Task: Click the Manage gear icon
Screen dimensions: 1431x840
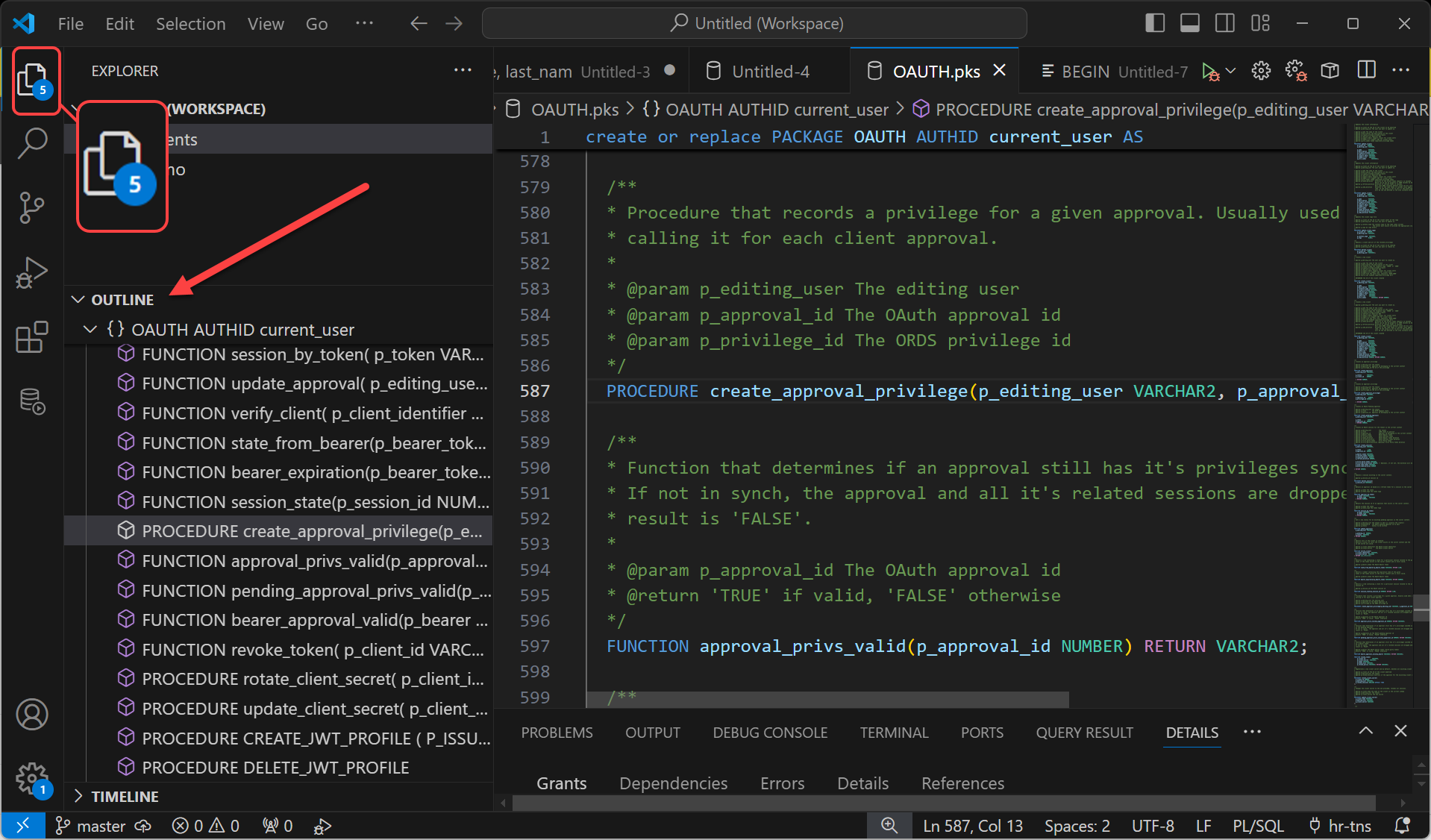Action: (x=32, y=779)
